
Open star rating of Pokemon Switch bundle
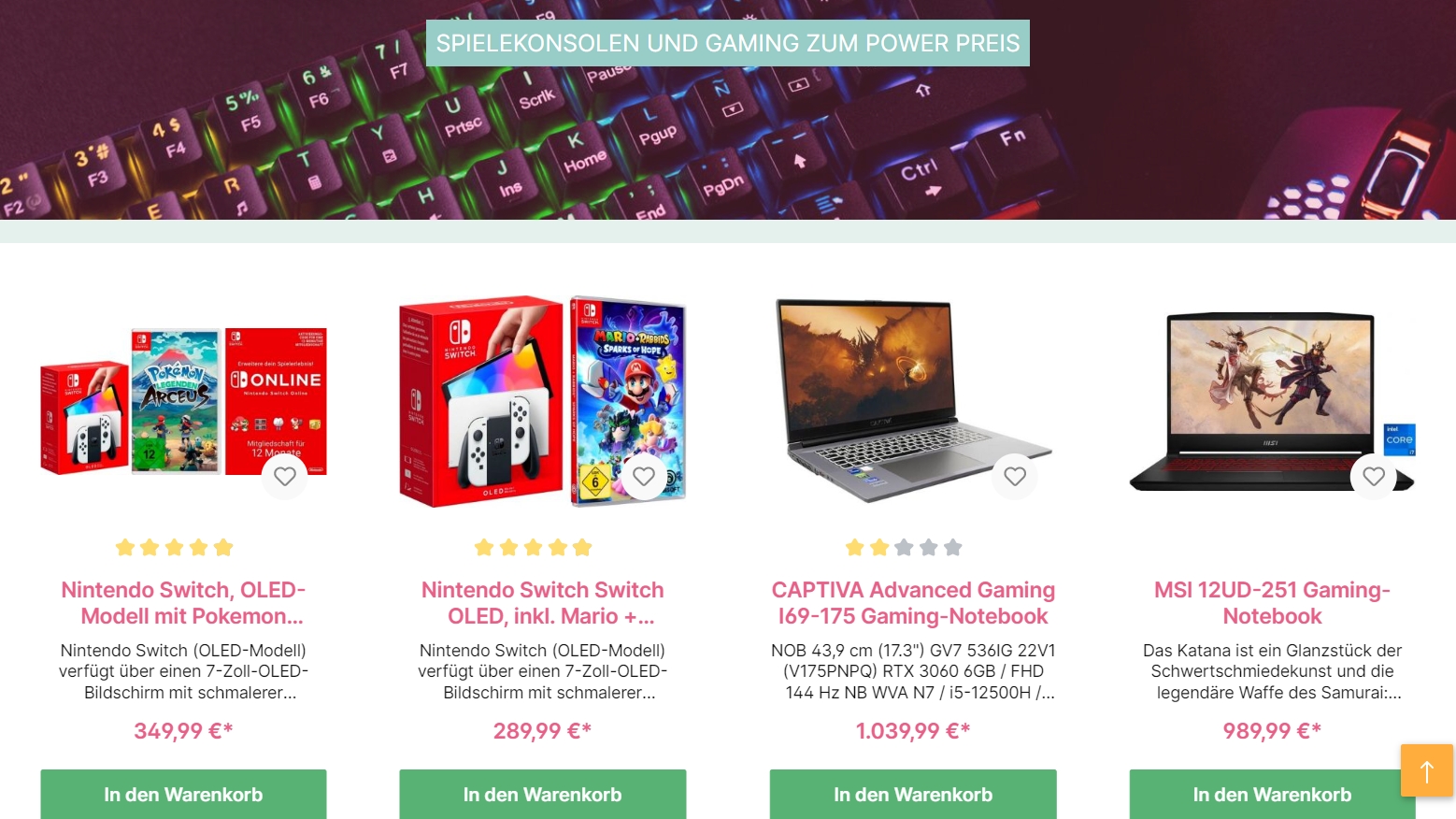pos(174,547)
